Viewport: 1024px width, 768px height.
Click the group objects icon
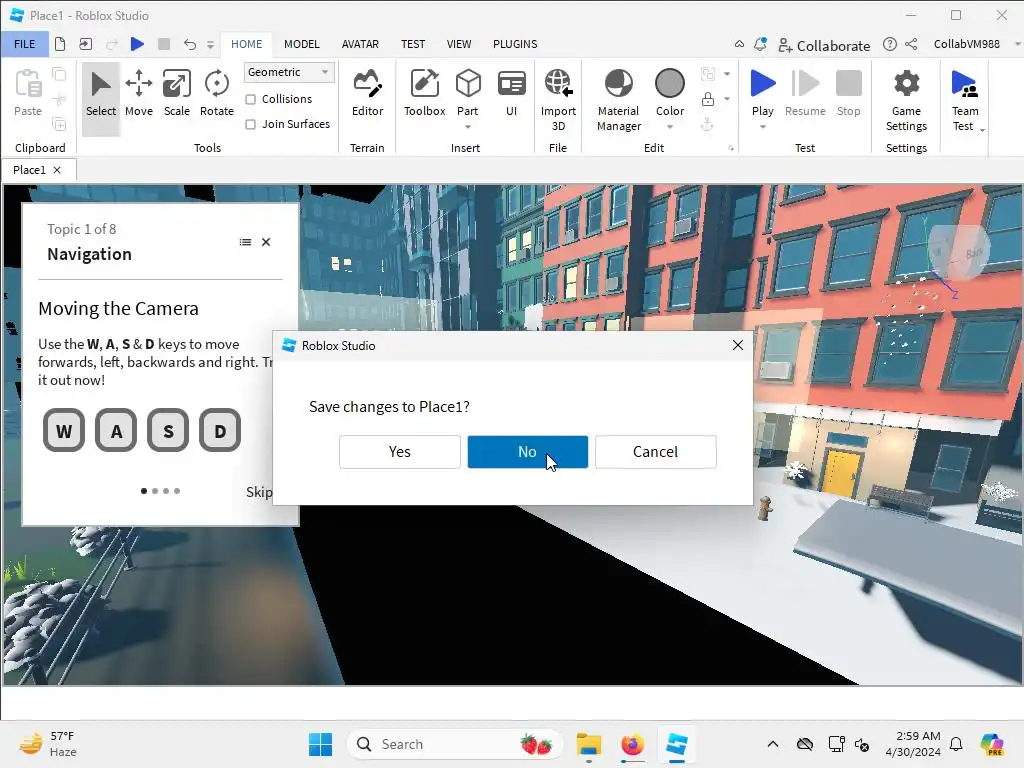pyautogui.click(x=707, y=74)
